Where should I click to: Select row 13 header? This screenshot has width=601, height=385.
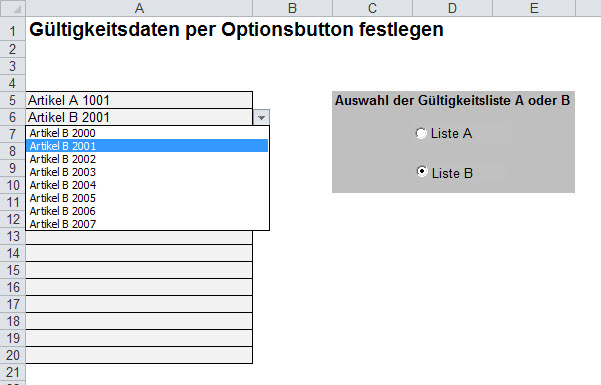[x=13, y=236]
